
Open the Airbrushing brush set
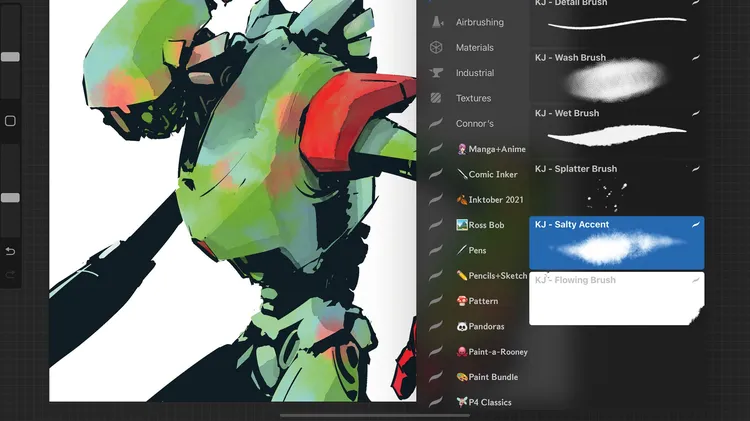[x=480, y=22]
